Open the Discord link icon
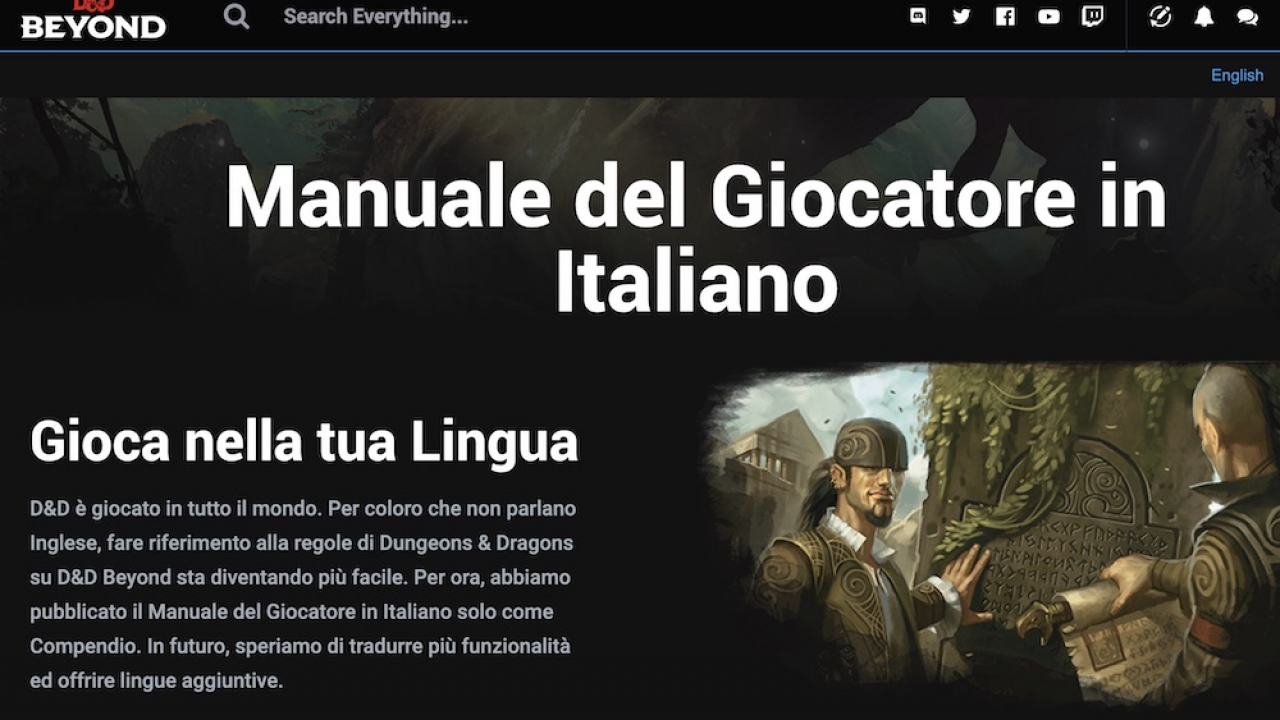Image resolution: width=1280 pixels, height=720 pixels. click(918, 16)
